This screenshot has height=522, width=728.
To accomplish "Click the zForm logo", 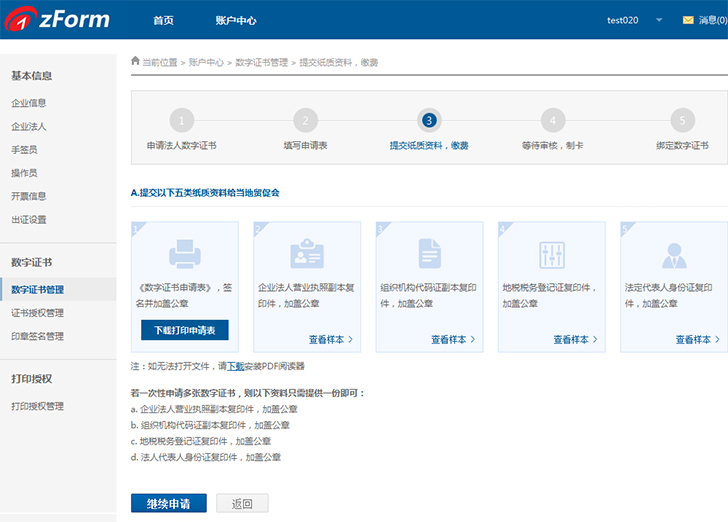I will click(56, 20).
